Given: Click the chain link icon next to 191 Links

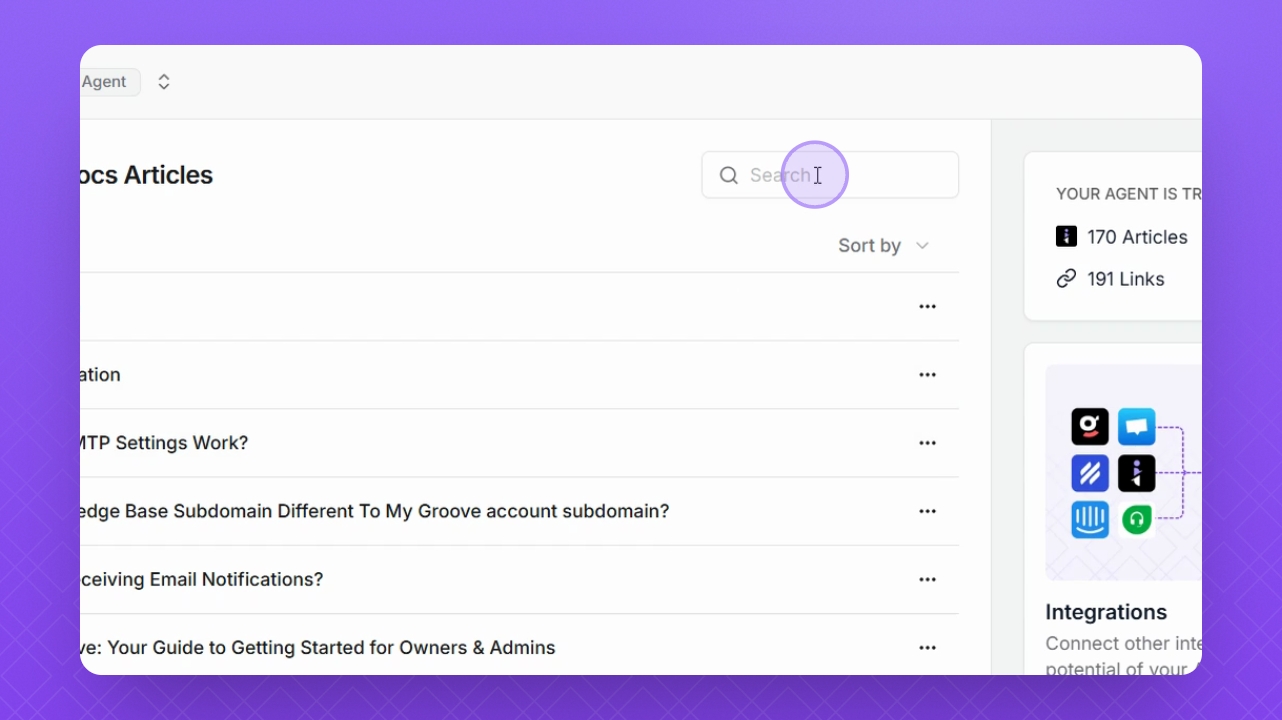Looking at the screenshot, I should pos(1066,279).
